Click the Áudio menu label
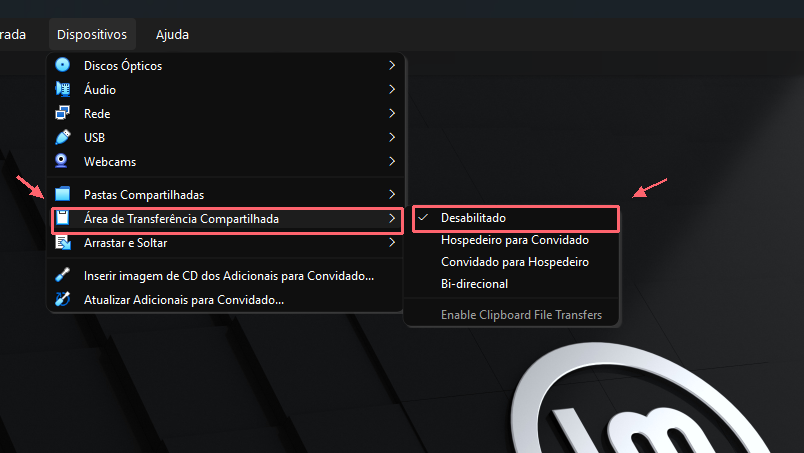Viewport: 804px width, 453px height. coord(100,89)
